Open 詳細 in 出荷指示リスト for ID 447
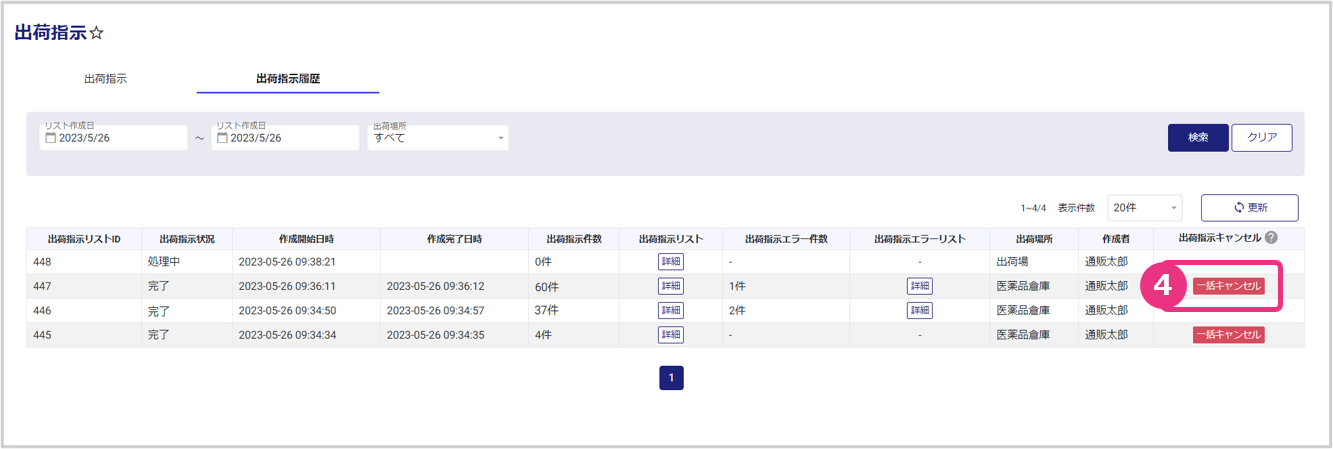1333x449 pixels. point(670,286)
